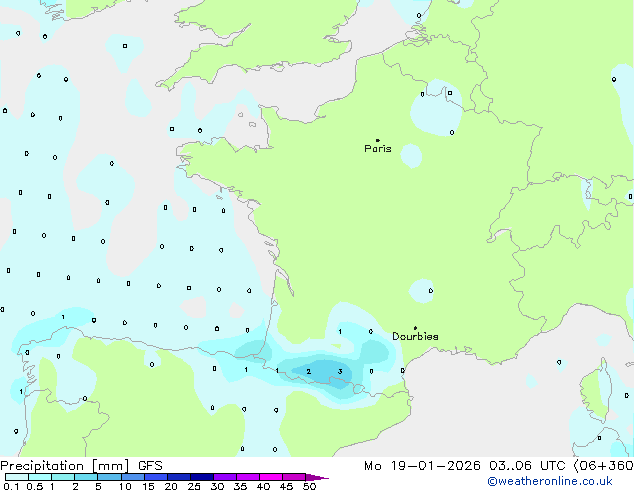This screenshot has width=634, height=490.
Task: Pick the dark blue legend swatch between 20 and 25
Action: click(179, 477)
